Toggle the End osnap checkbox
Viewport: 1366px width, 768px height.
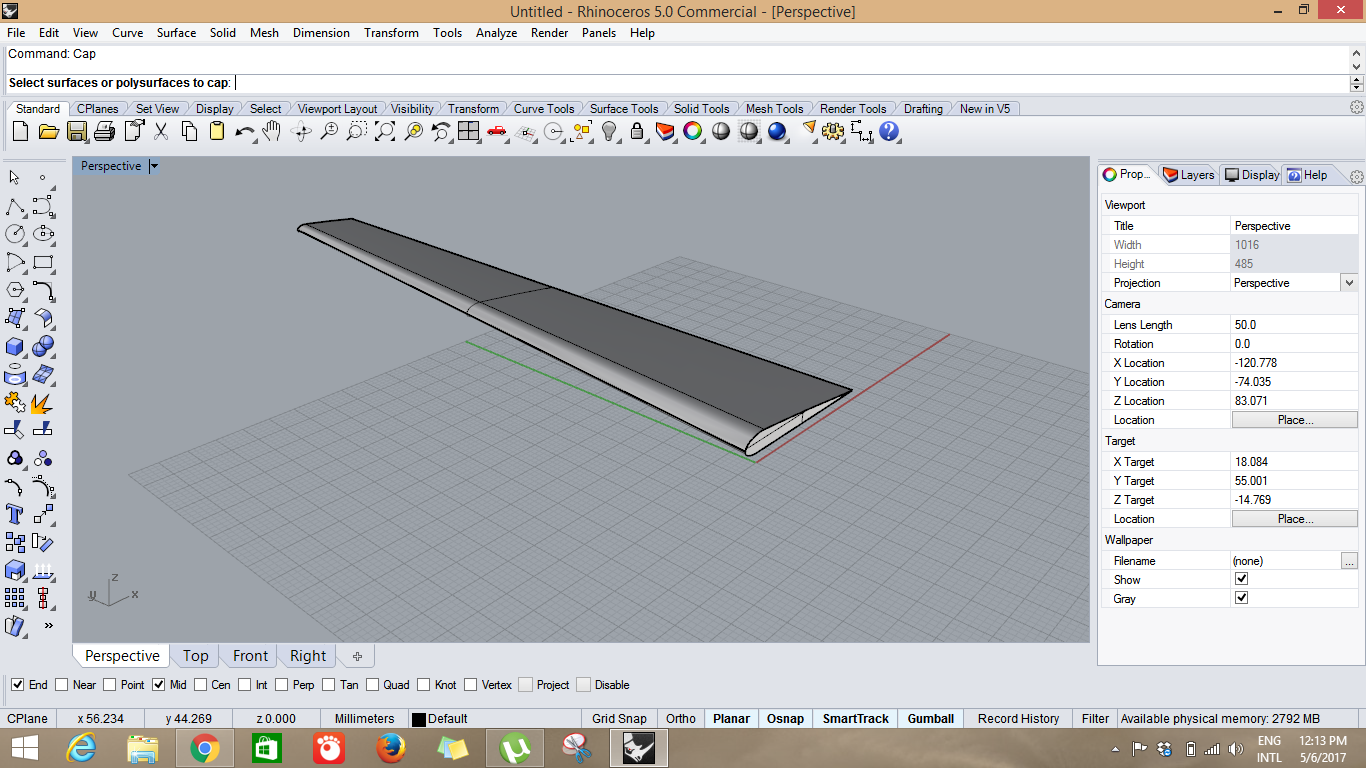pyautogui.click(x=18, y=685)
